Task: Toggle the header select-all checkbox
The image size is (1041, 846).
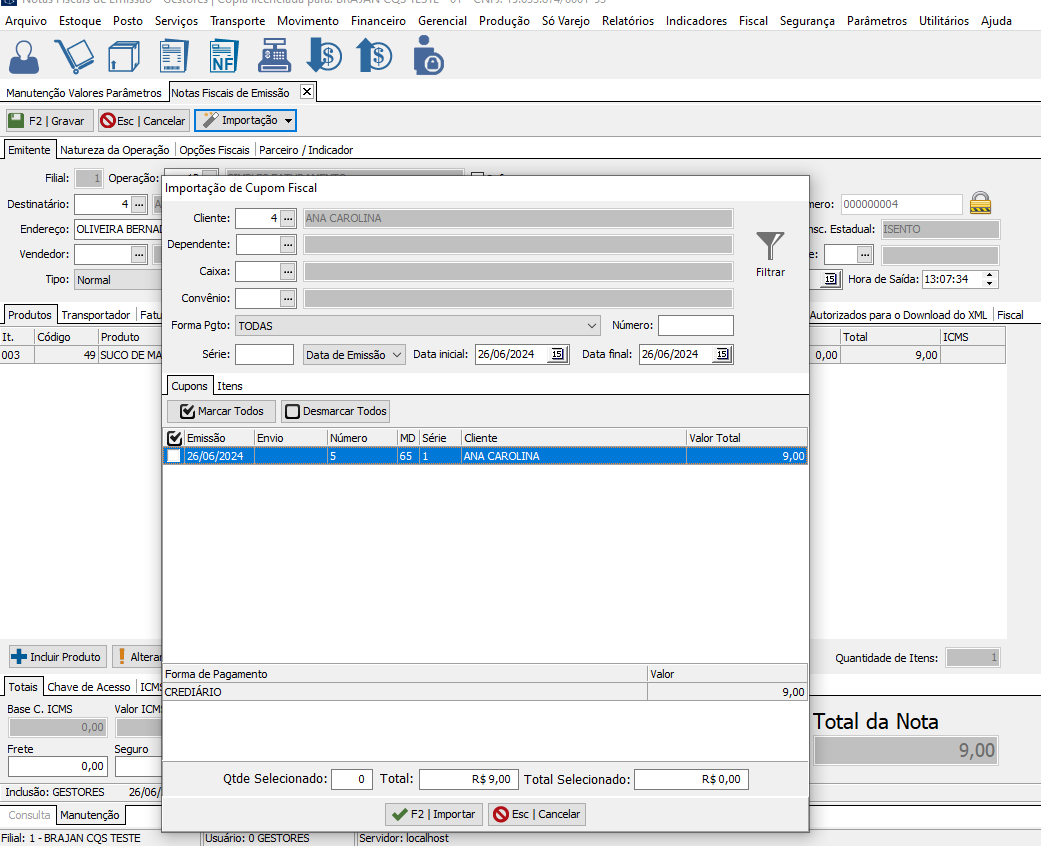Action: (x=174, y=438)
